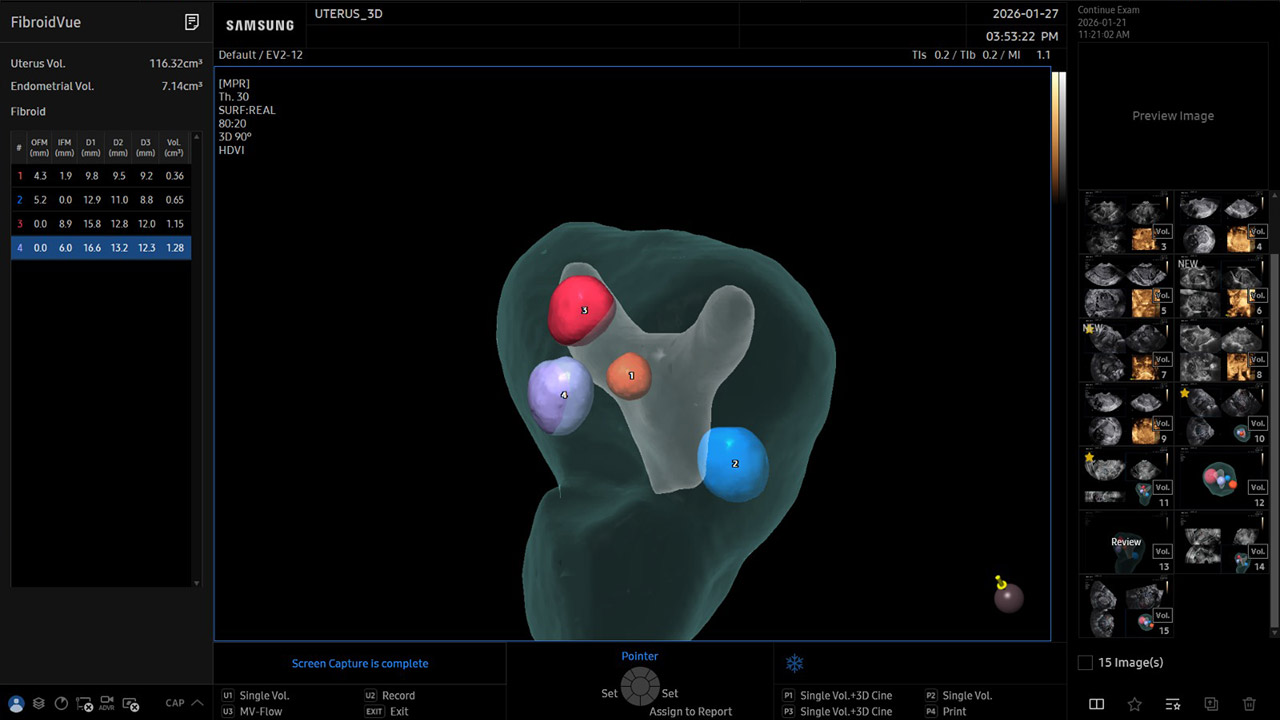Open thumbnail image 8
This screenshot has width=1280, height=720.
click(x=1222, y=350)
